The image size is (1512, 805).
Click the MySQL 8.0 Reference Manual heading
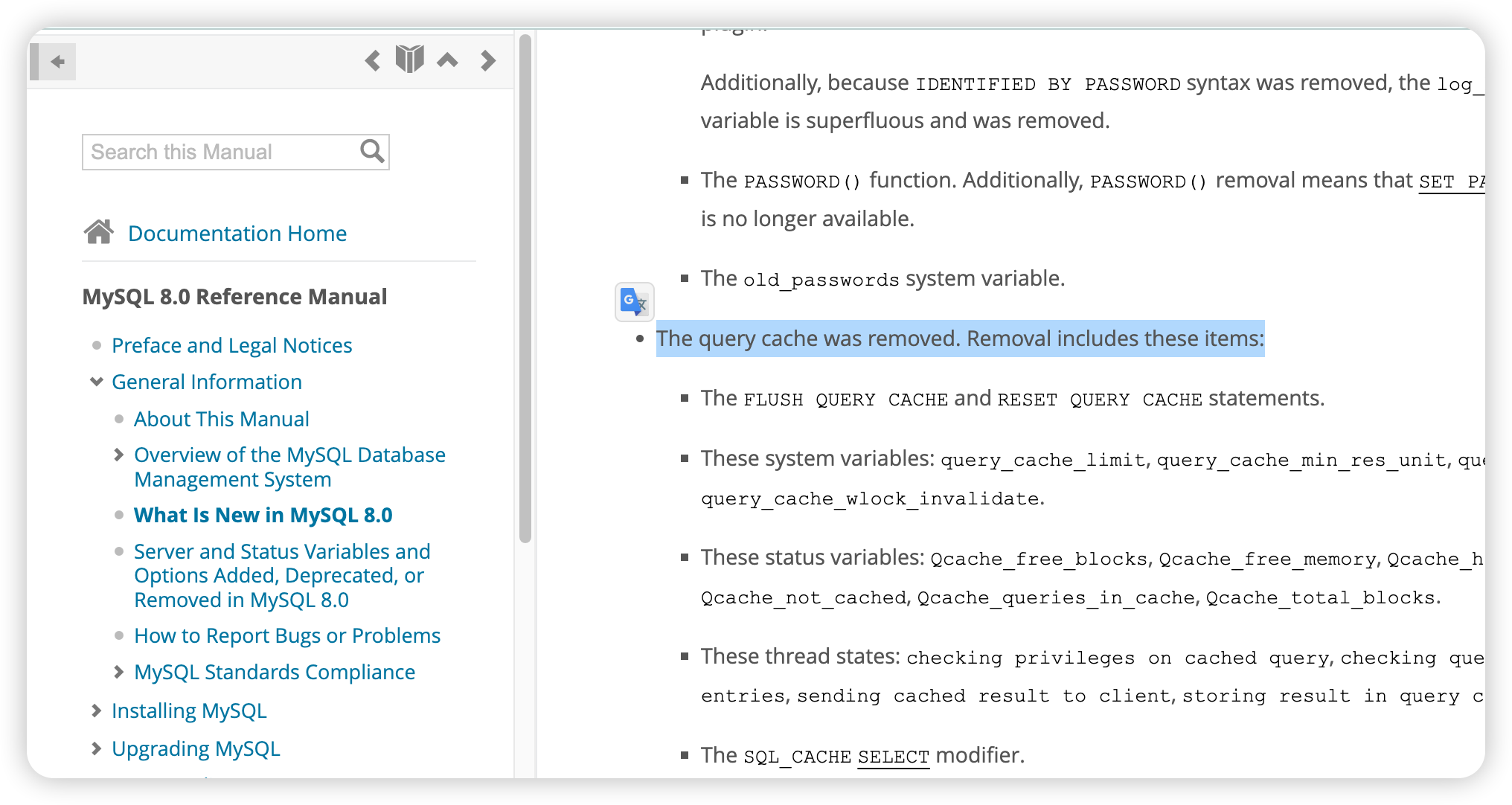234,296
